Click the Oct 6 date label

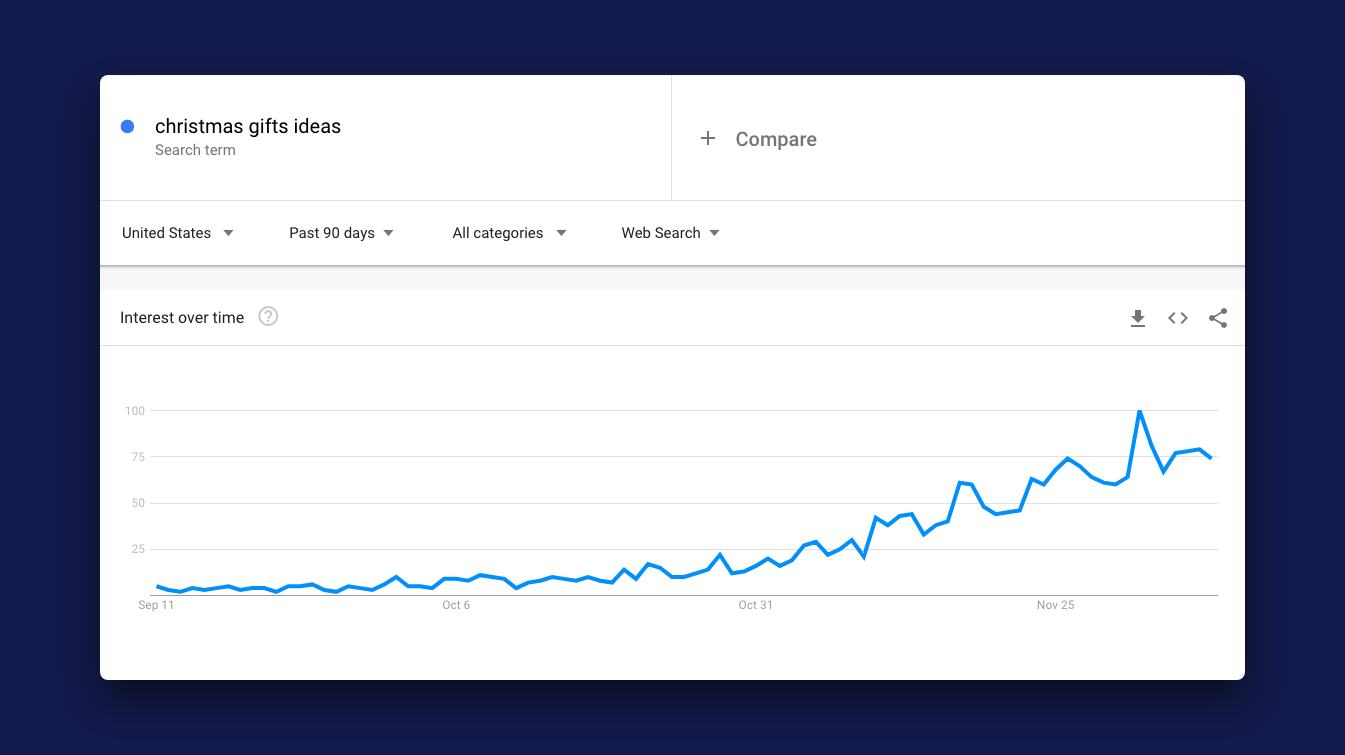tap(456, 605)
